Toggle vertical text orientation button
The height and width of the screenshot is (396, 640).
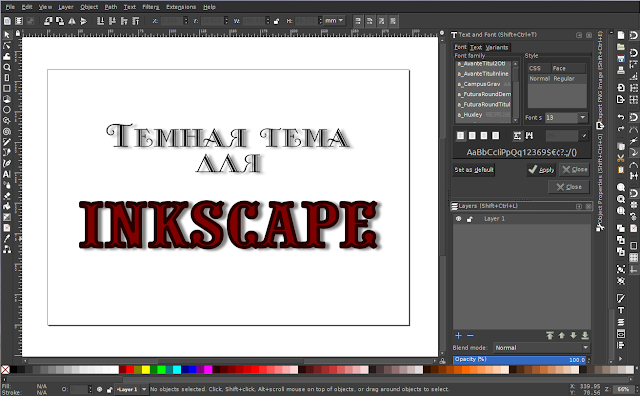(529, 136)
